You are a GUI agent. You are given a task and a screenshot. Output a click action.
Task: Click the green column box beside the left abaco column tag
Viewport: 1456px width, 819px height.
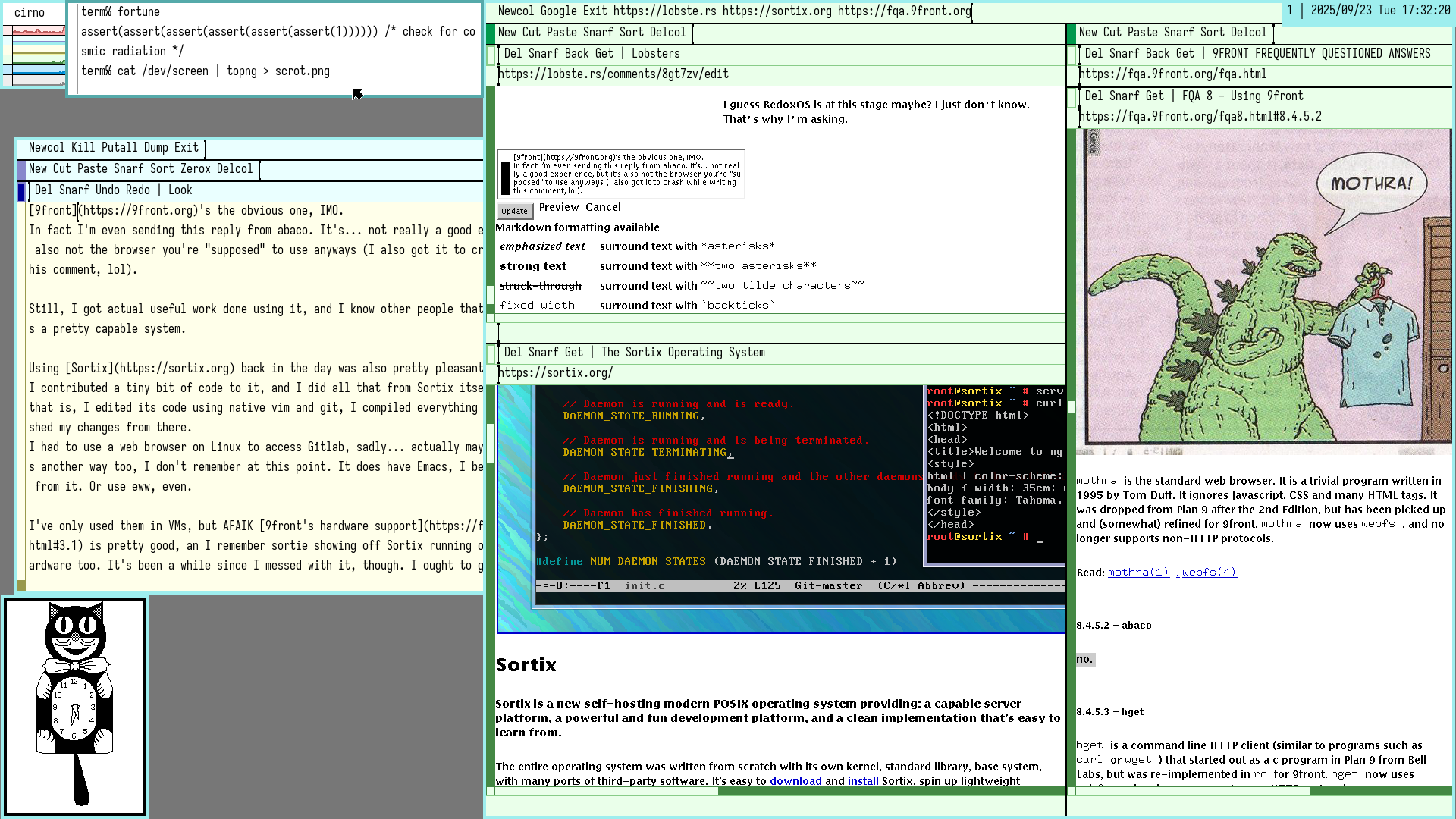[x=491, y=33]
